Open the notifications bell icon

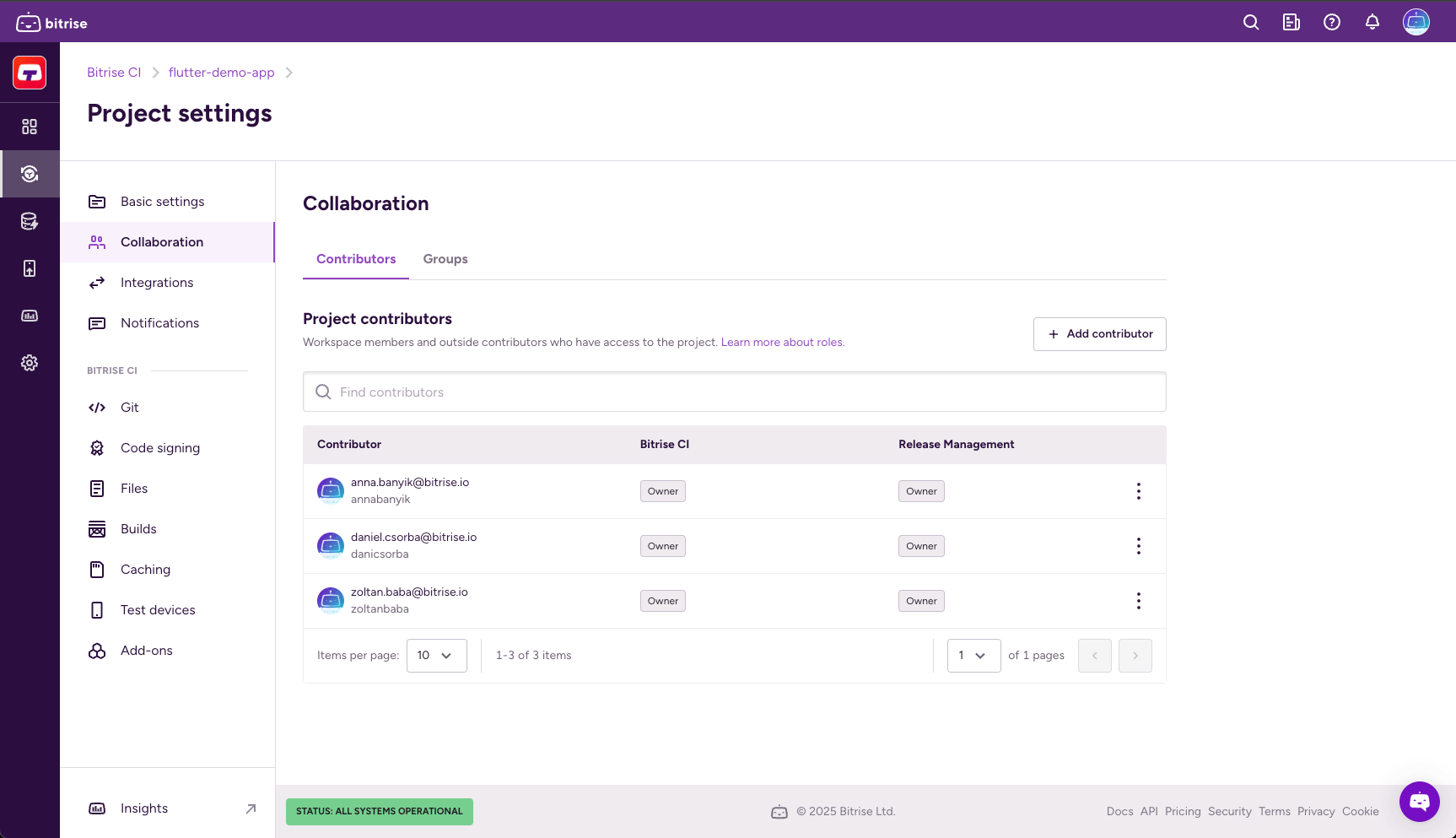pyautogui.click(x=1372, y=23)
